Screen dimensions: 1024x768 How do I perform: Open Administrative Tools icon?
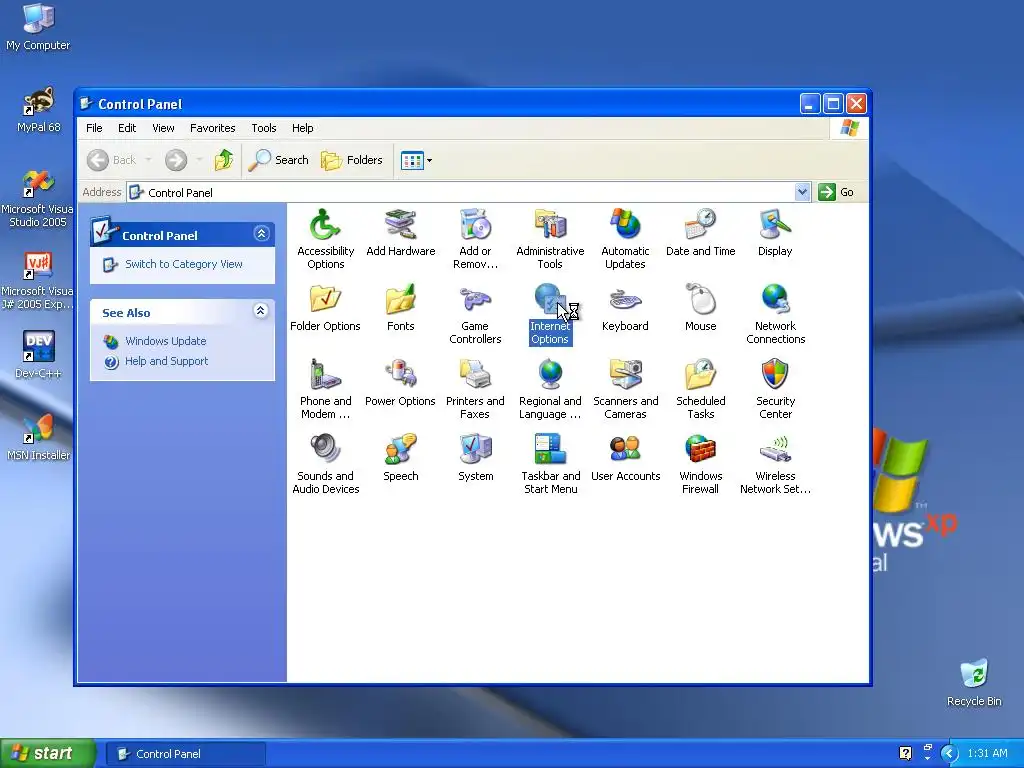[x=550, y=225]
